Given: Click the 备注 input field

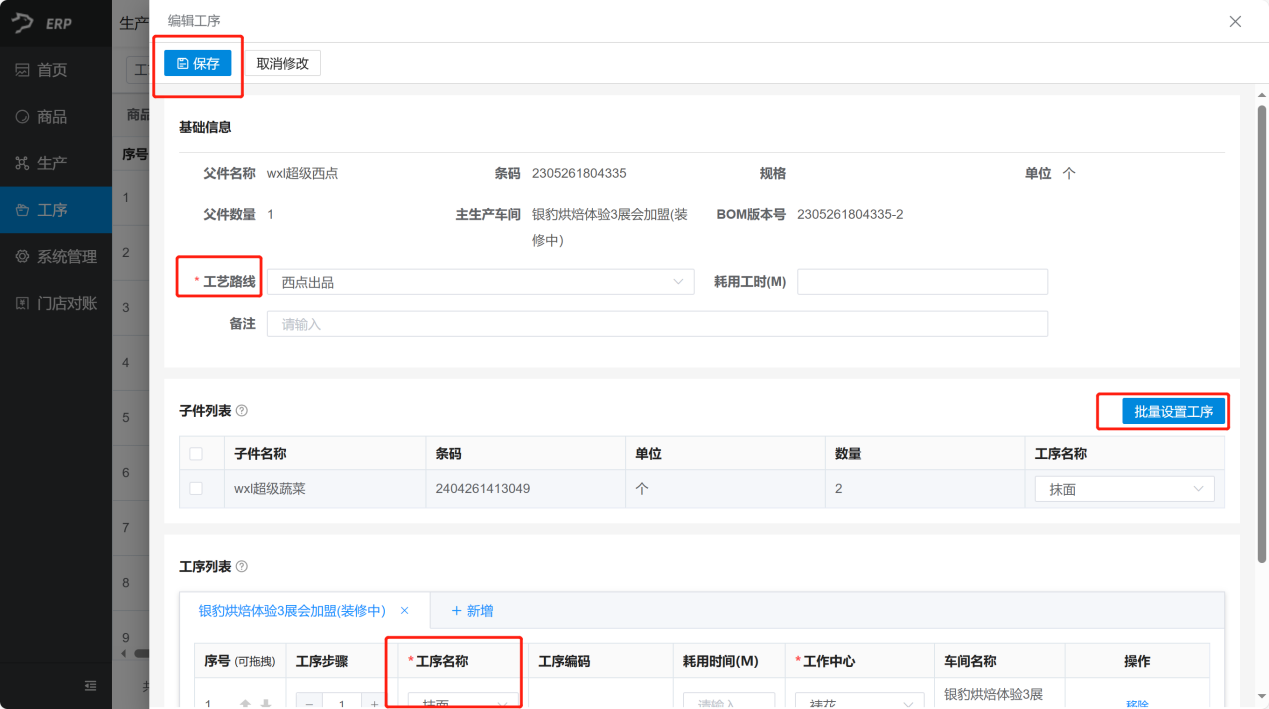Looking at the screenshot, I should 657,324.
